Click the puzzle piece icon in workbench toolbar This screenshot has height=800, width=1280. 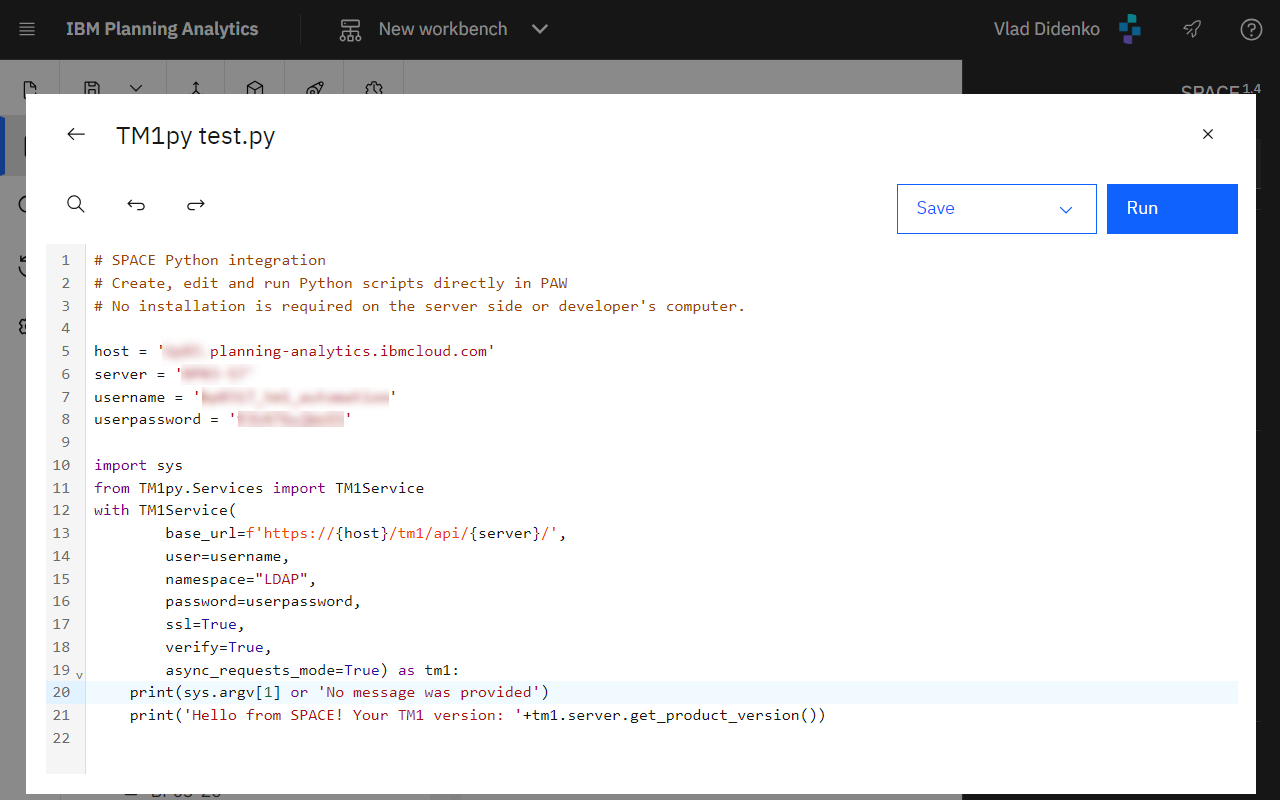pos(374,89)
